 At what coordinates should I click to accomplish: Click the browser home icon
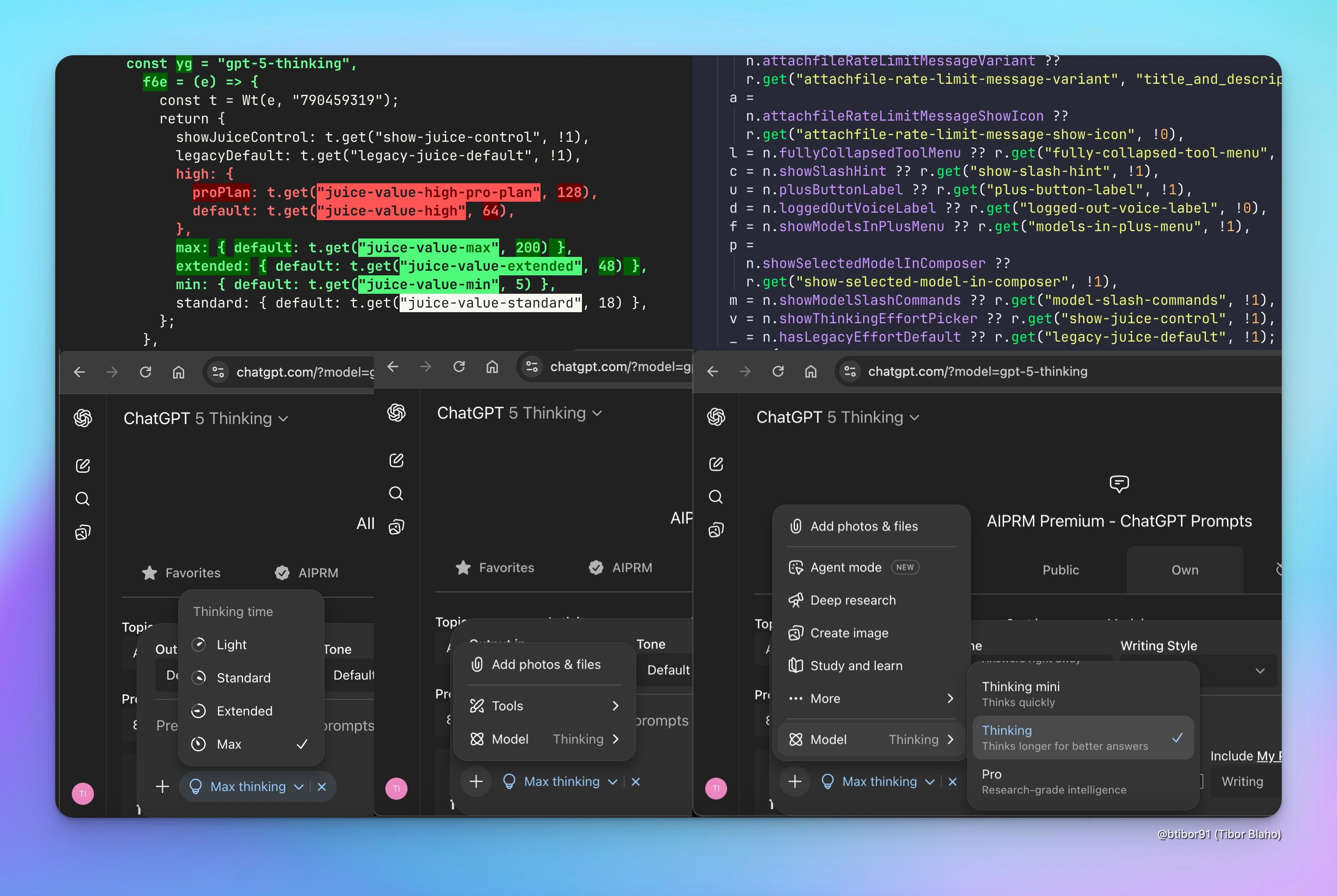(x=178, y=372)
